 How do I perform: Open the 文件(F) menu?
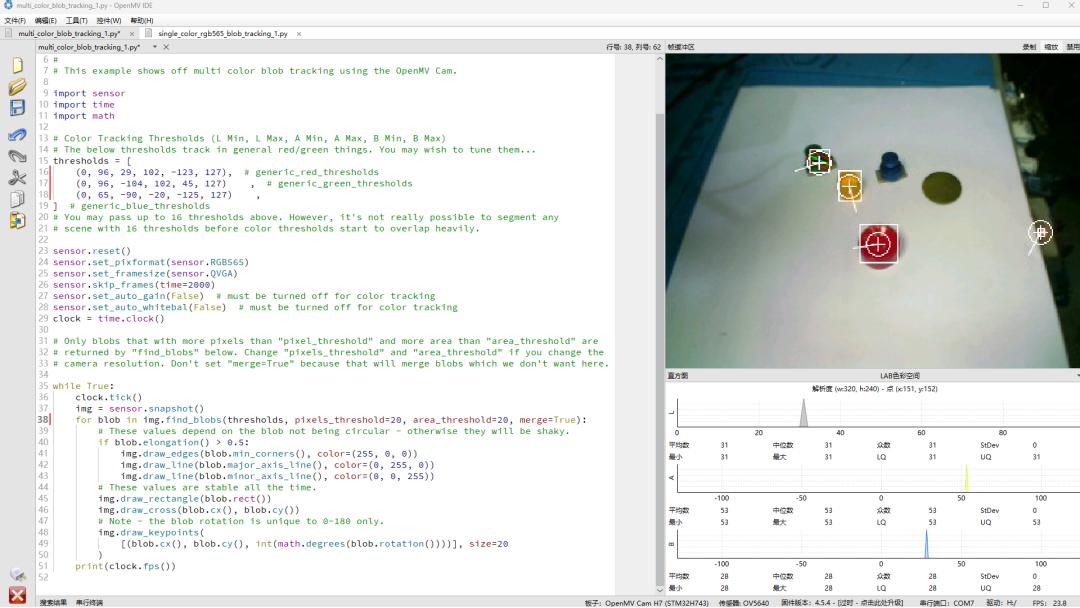pyautogui.click(x=15, y=20)
